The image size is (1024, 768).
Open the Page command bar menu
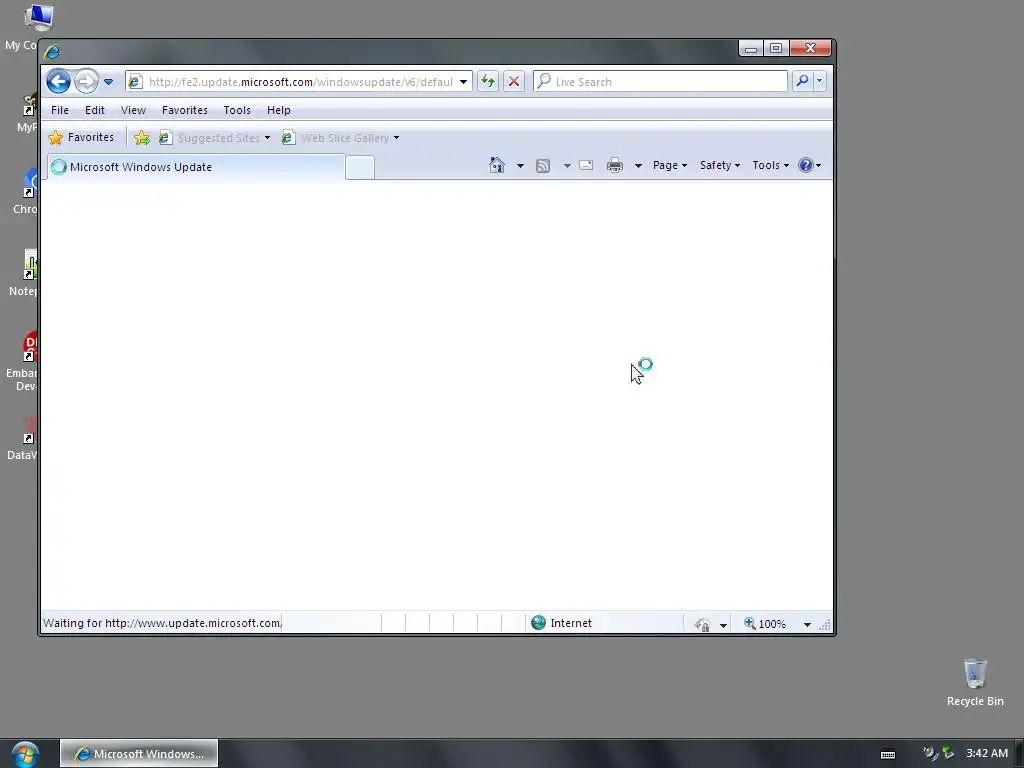pyautogui.click(x=670, y=165)
